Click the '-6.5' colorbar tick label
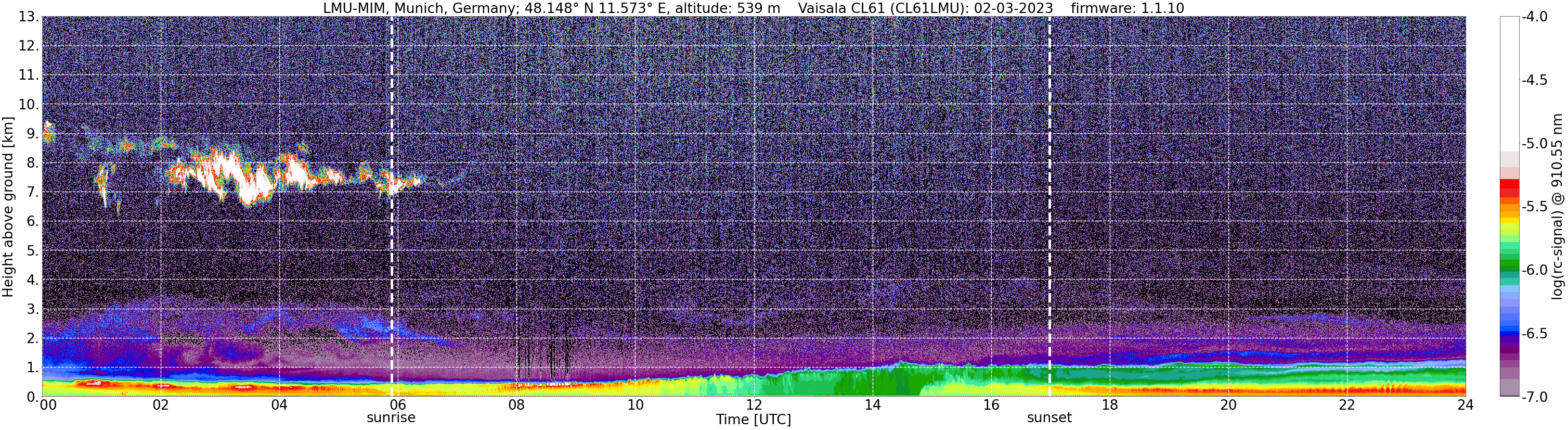This screenshot has width=1568, height=430. (x=1535, y=333)
